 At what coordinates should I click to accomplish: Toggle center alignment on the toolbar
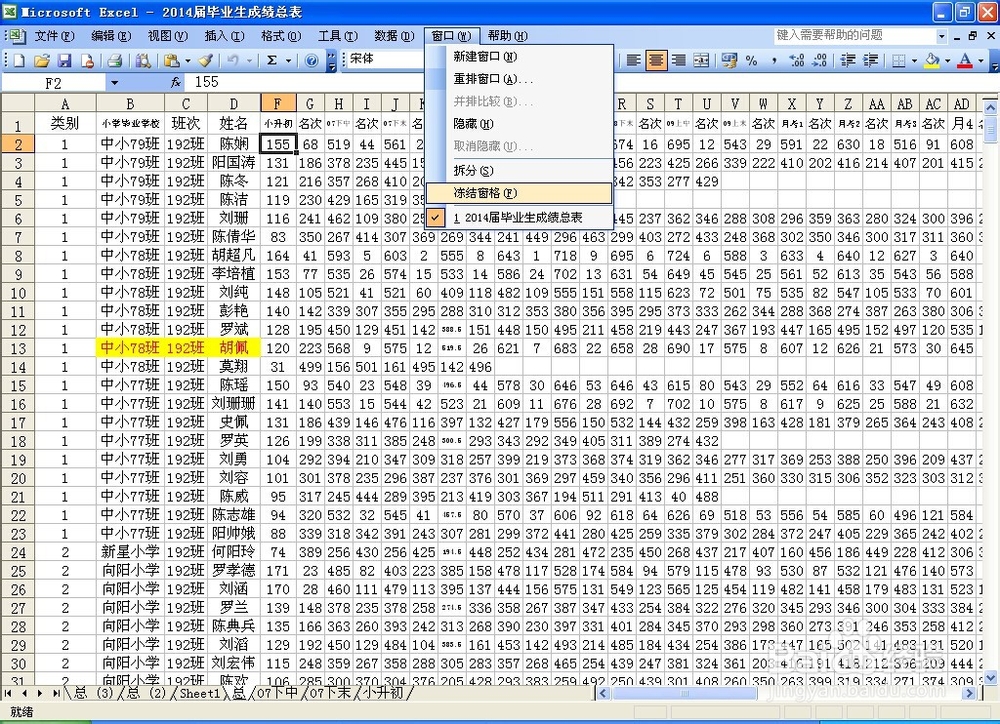pos(655,61)
